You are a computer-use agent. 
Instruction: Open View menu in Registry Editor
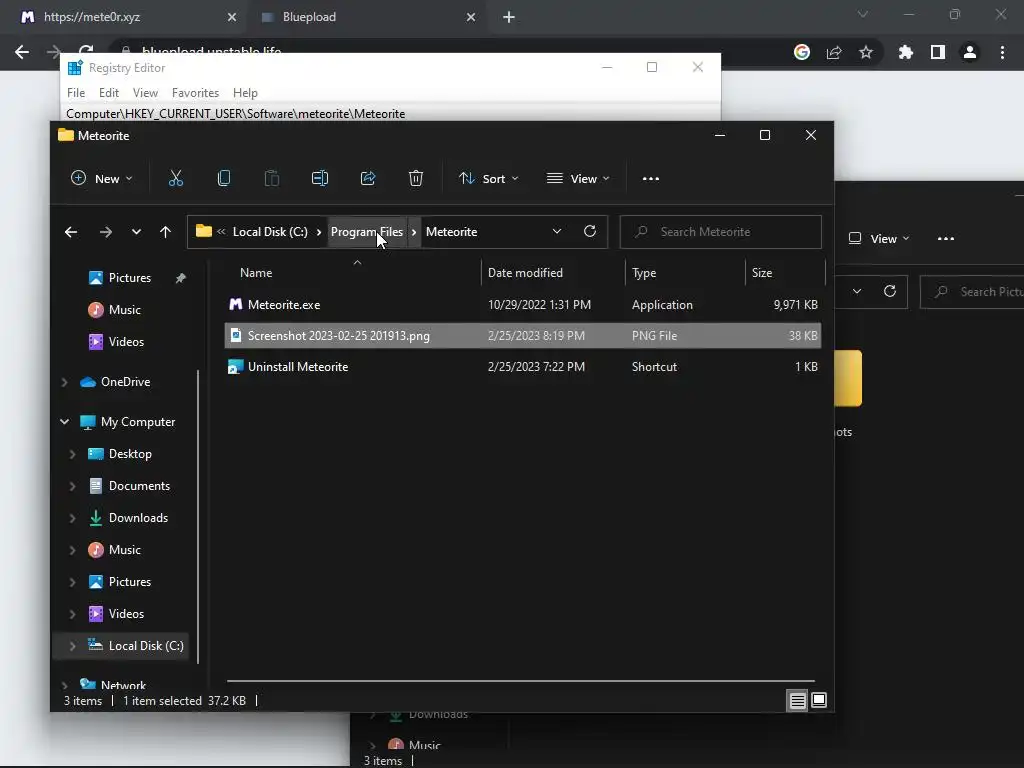coord(145,93)
